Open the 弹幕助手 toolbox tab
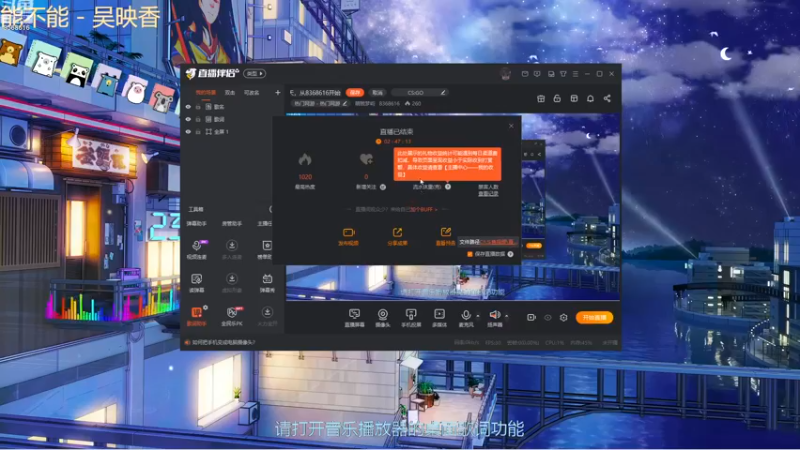 point(196,223)
